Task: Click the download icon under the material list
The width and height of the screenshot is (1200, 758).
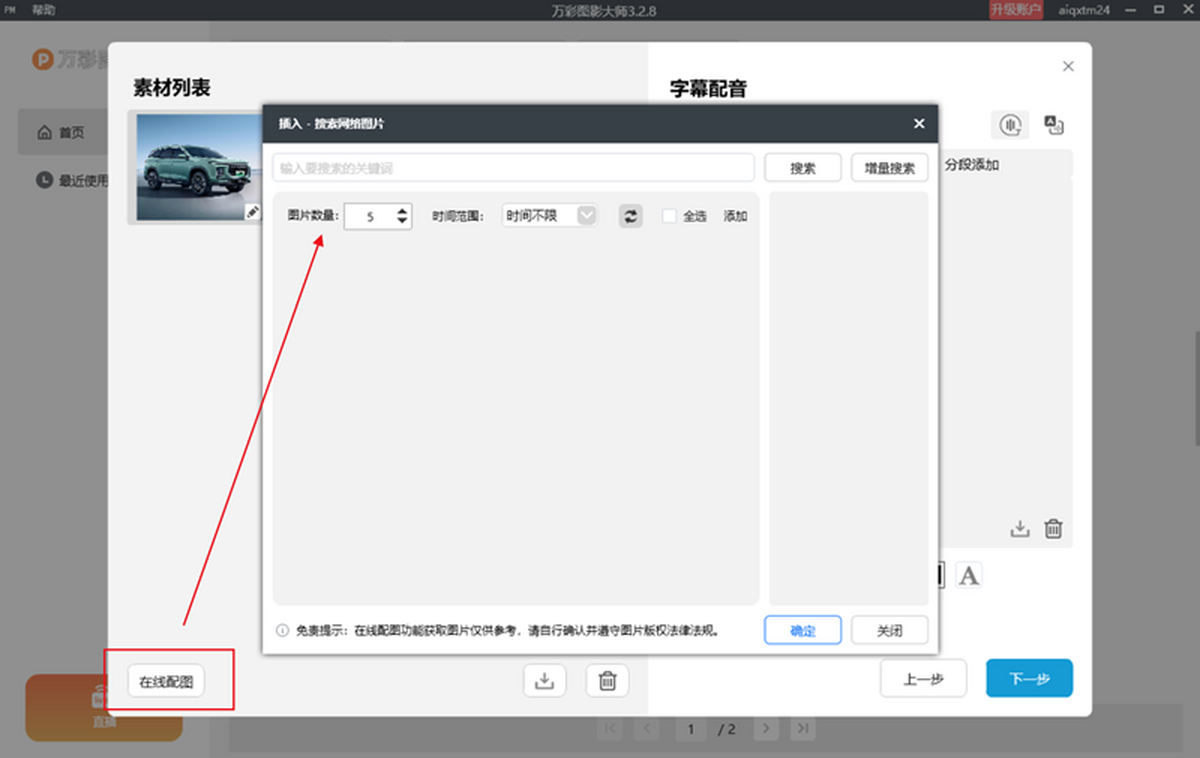Action: [545, 681]
